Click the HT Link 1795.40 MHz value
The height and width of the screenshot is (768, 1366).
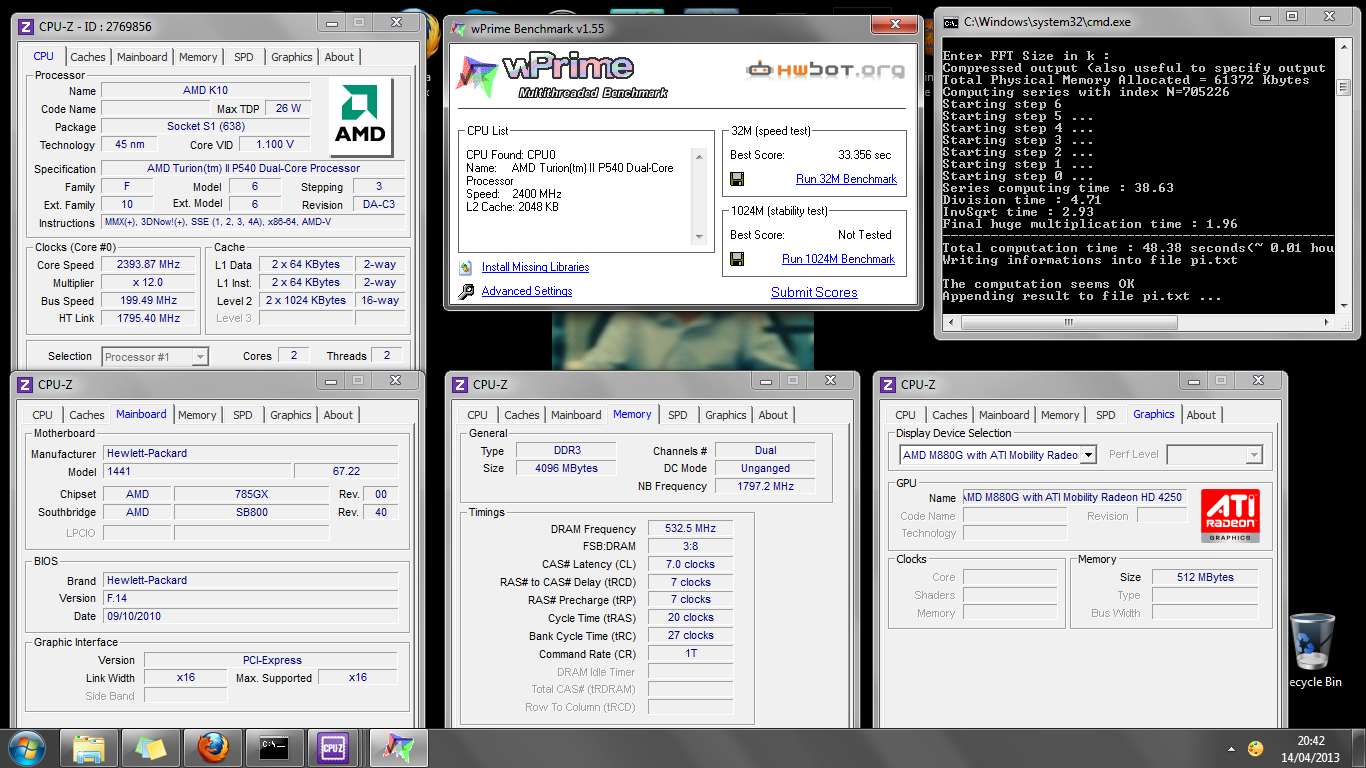[x=150, y=318]
